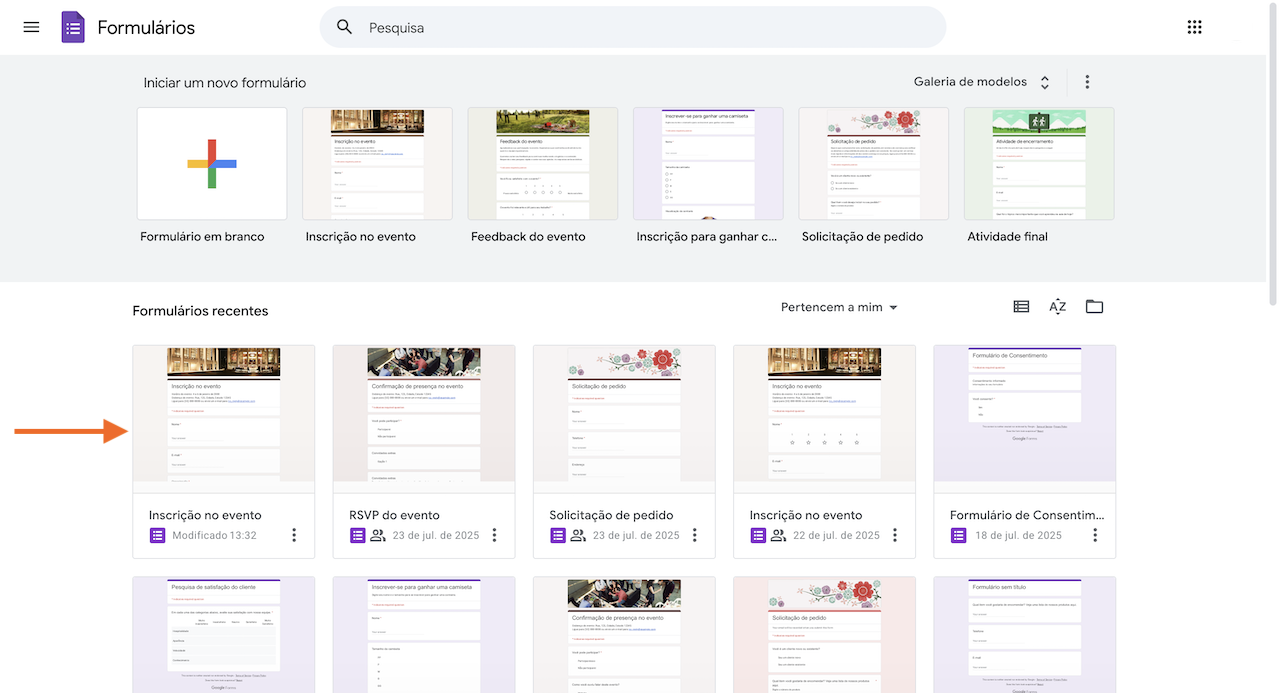Open Pesquisa de satisfação do cliente form

click(x=224, y=635)
